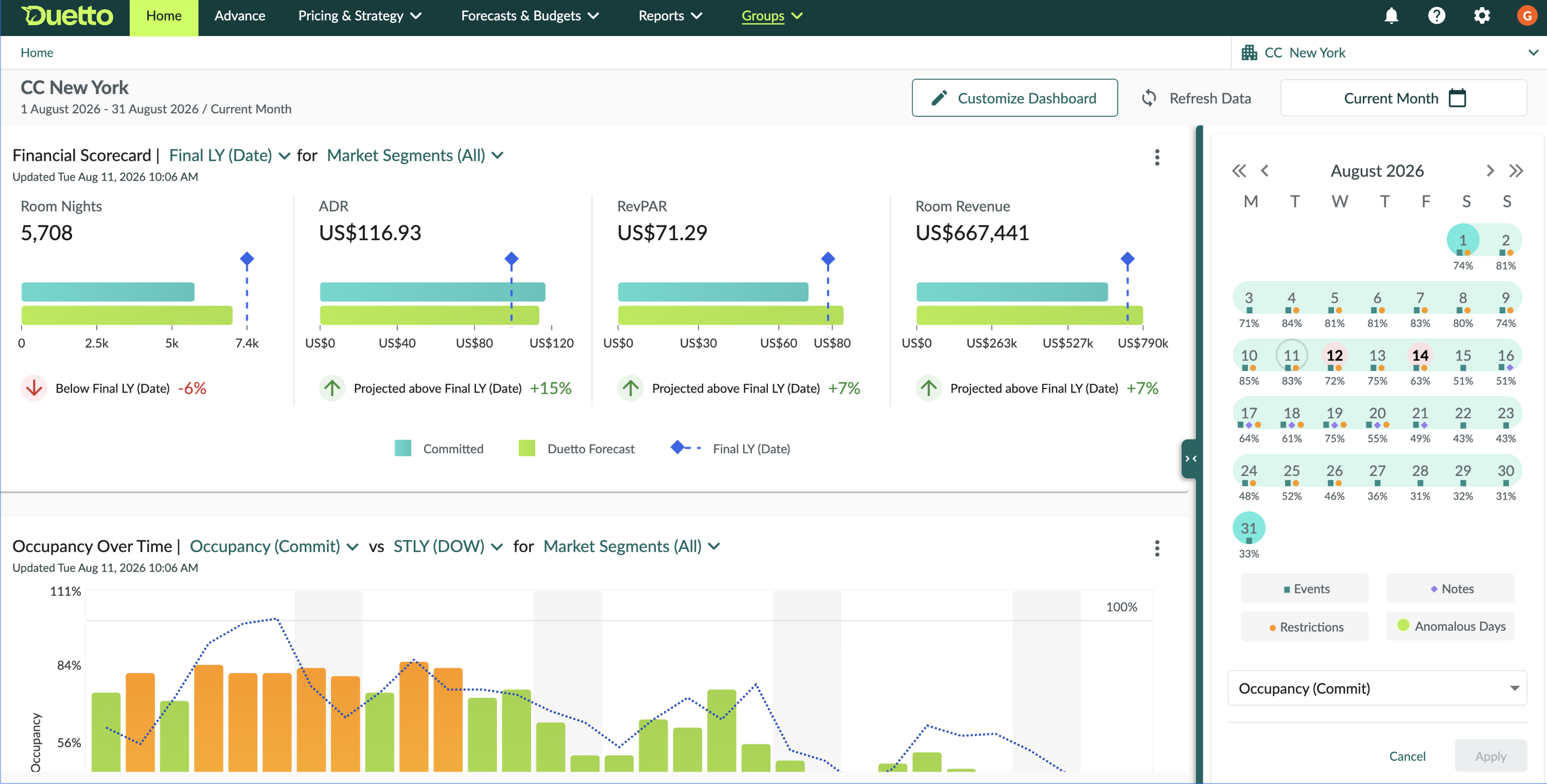
Task: Click the refresh data circular arrows icon
Action: click(1149, 98)
